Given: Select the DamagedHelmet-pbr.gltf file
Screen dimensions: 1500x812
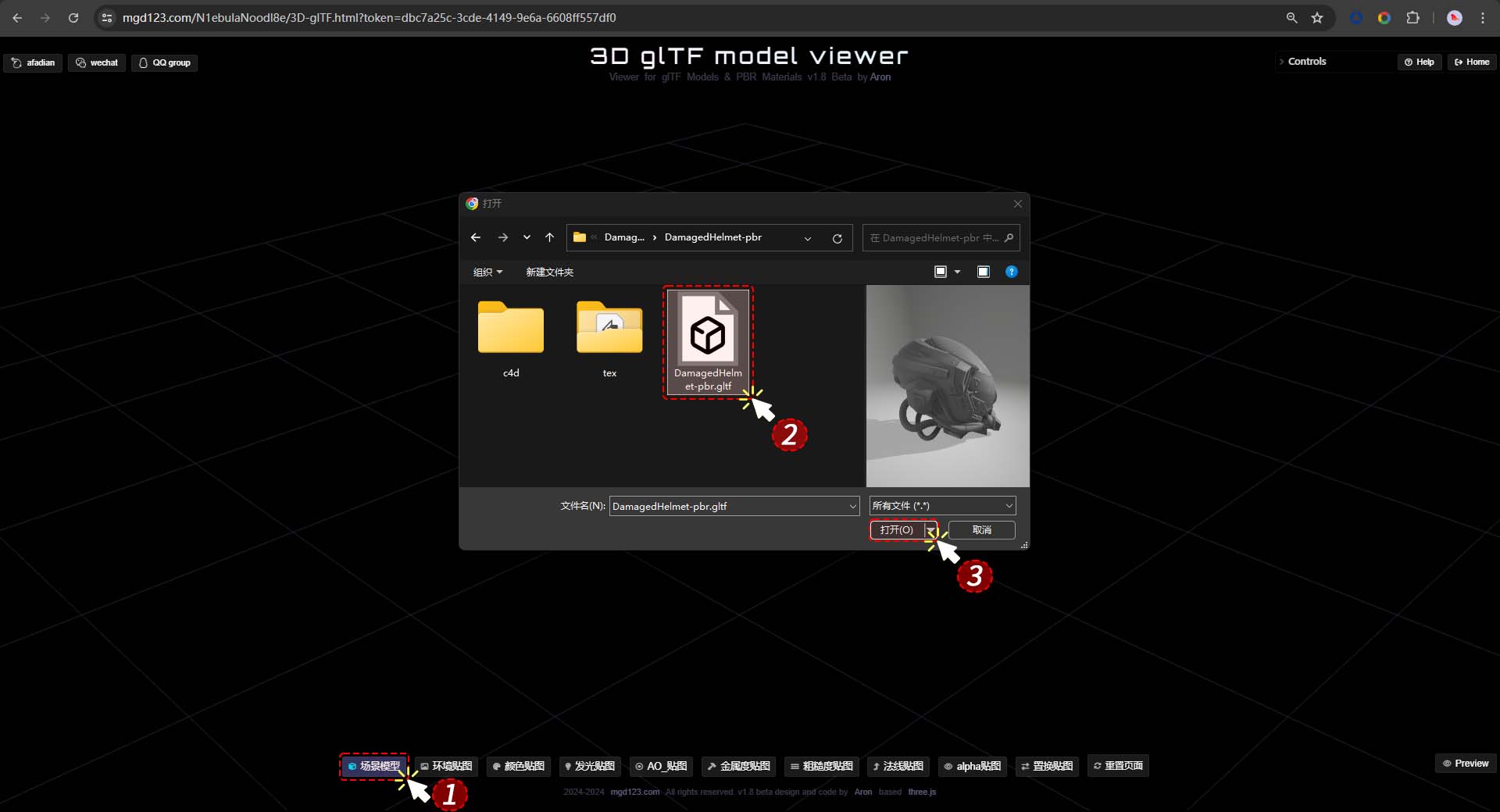Looking at the screenshot, I should pyautogui.click(x=708, y=342).
